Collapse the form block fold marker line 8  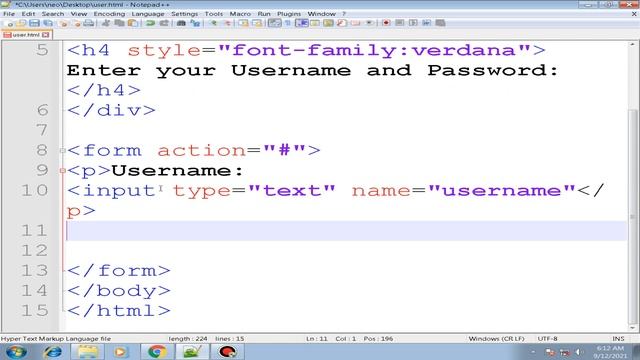point(62,151)
